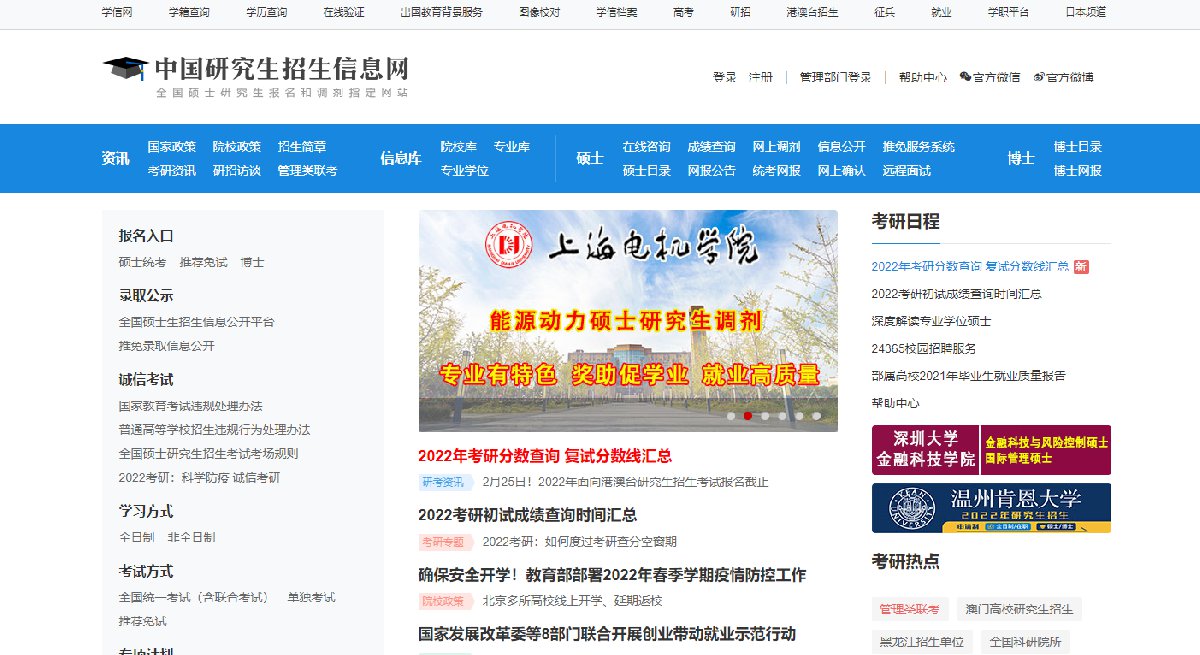Open headline 确保安全开学 教育部部署疫情防控

click(x=612, y=575)
